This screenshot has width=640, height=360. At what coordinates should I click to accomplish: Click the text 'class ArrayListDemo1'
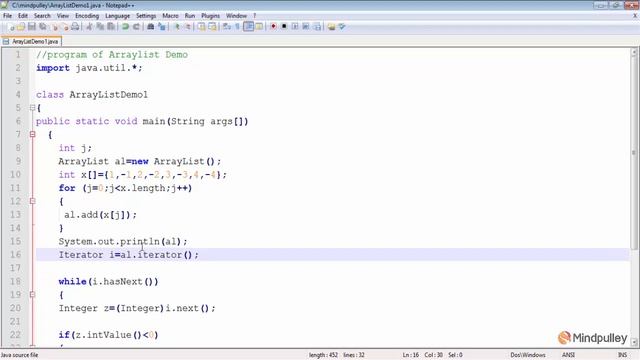[x=92, y=95]
